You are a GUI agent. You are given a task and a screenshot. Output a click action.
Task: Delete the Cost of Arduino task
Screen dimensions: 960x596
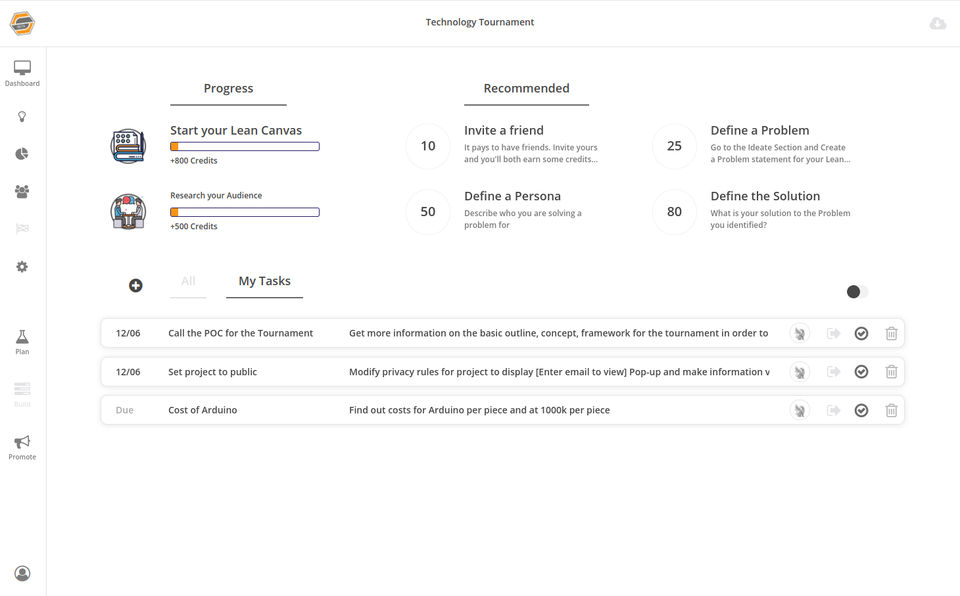[891, 410]
